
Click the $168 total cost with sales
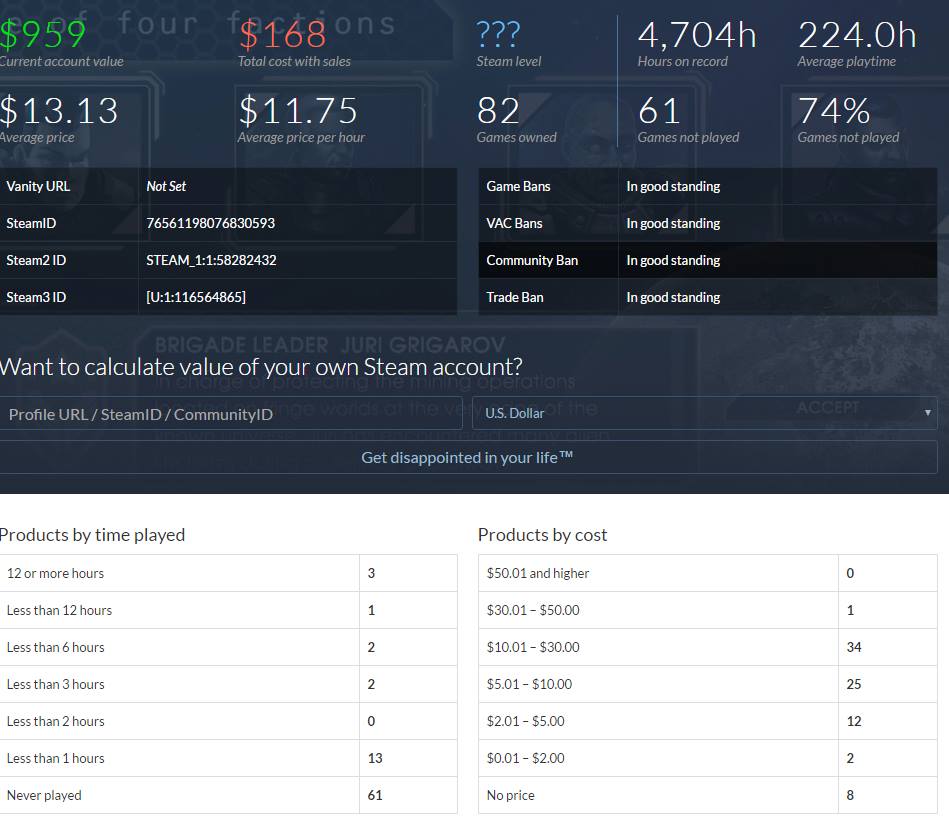point(283,35)
